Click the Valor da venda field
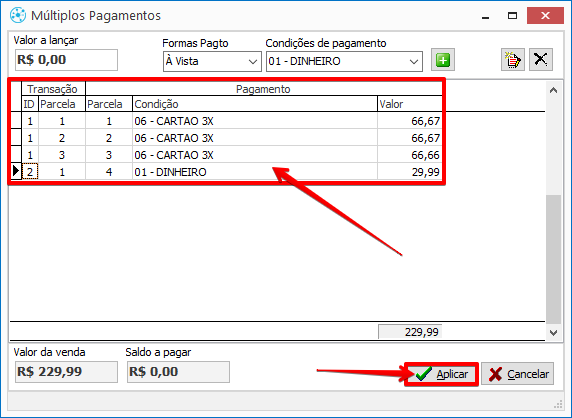 pyautogui.click(x=66, y=372)
